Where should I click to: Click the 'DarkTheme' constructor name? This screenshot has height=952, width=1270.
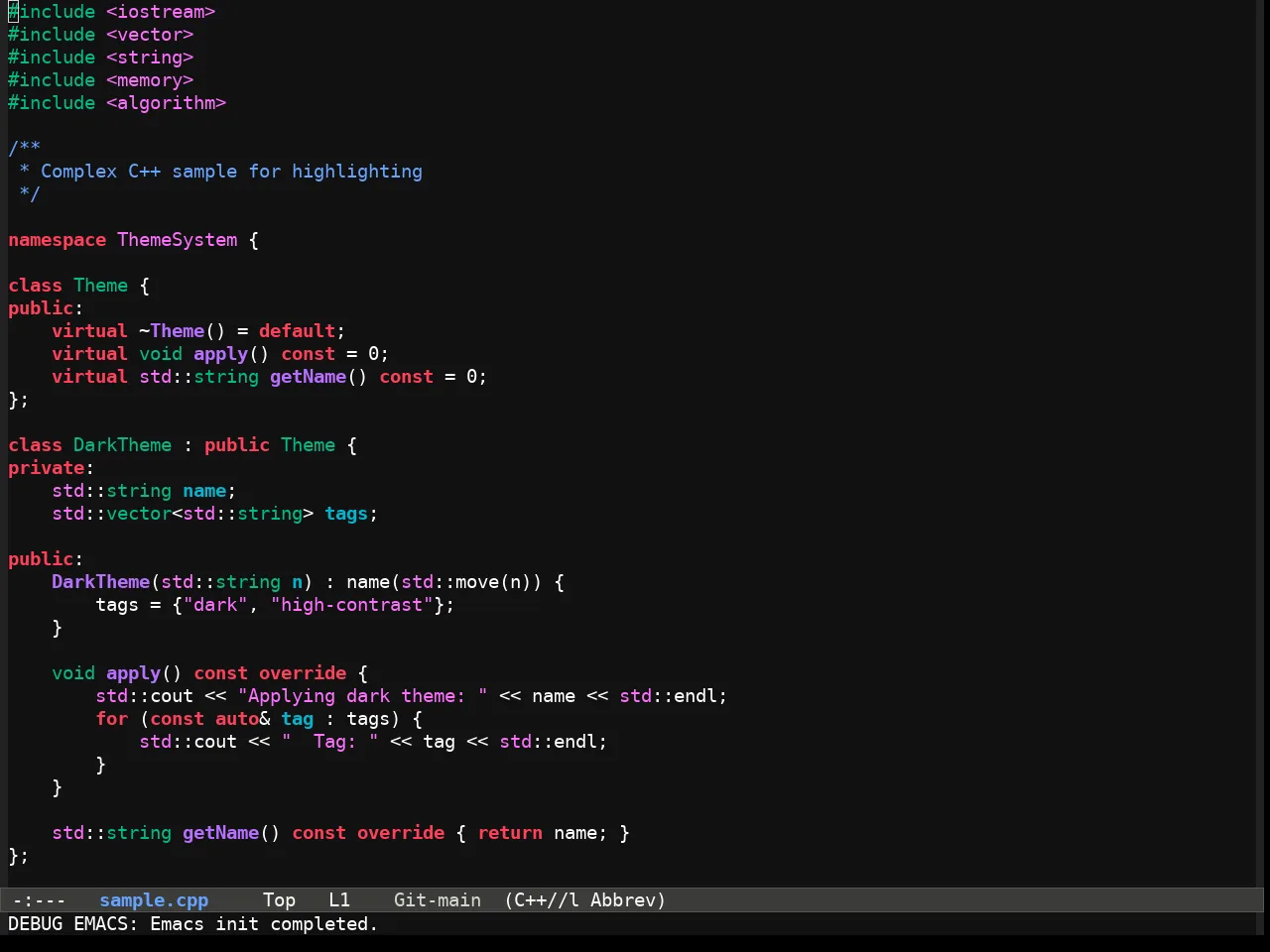click(x=101, y=582)
